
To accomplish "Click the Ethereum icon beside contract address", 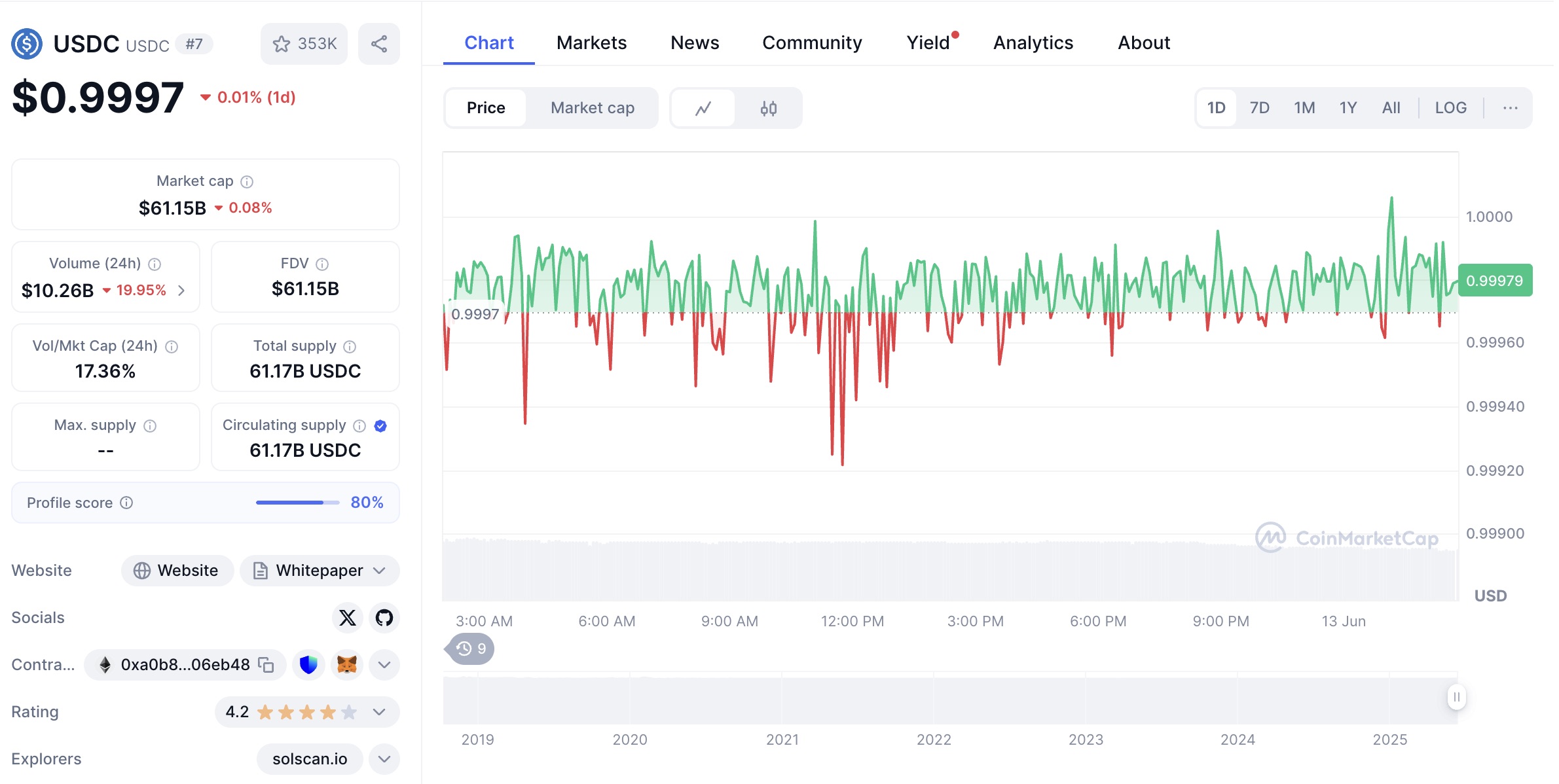I will coord(105,665).
